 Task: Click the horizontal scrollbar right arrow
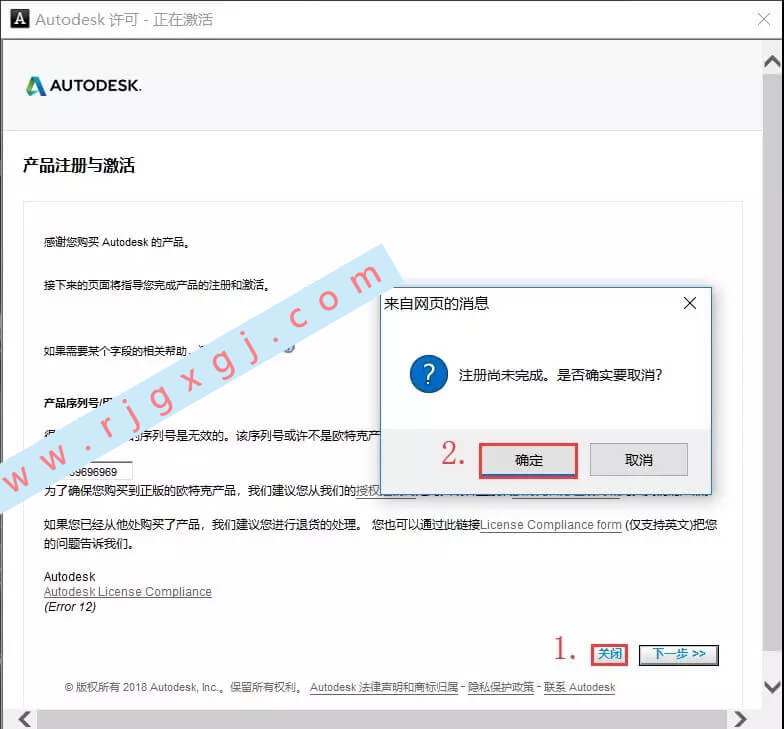[740, 719]
